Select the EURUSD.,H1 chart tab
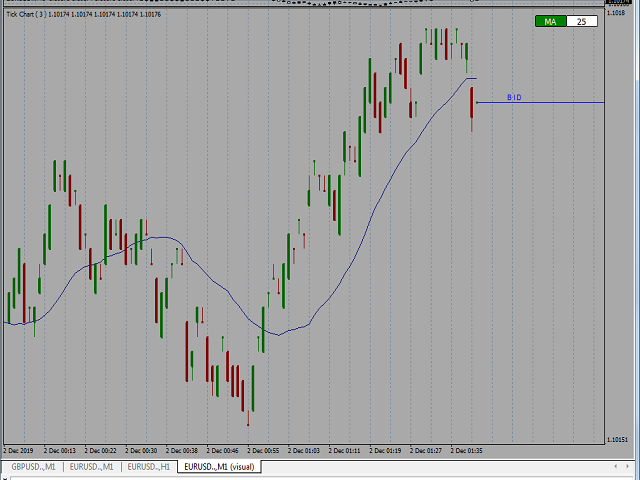640x480 pixels. tap(149, 467)
